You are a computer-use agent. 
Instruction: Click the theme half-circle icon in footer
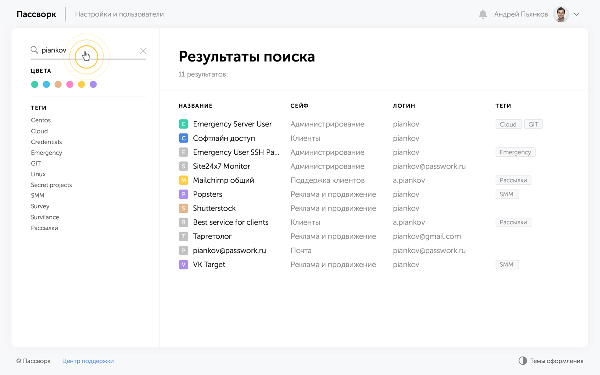pos(522,360)
